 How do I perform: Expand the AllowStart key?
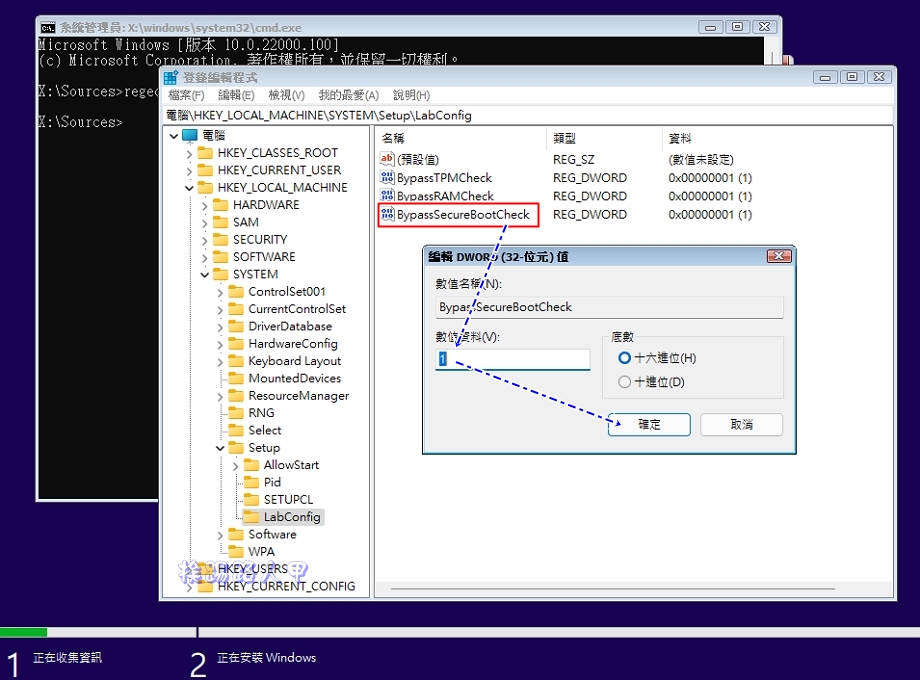(235, 465)
